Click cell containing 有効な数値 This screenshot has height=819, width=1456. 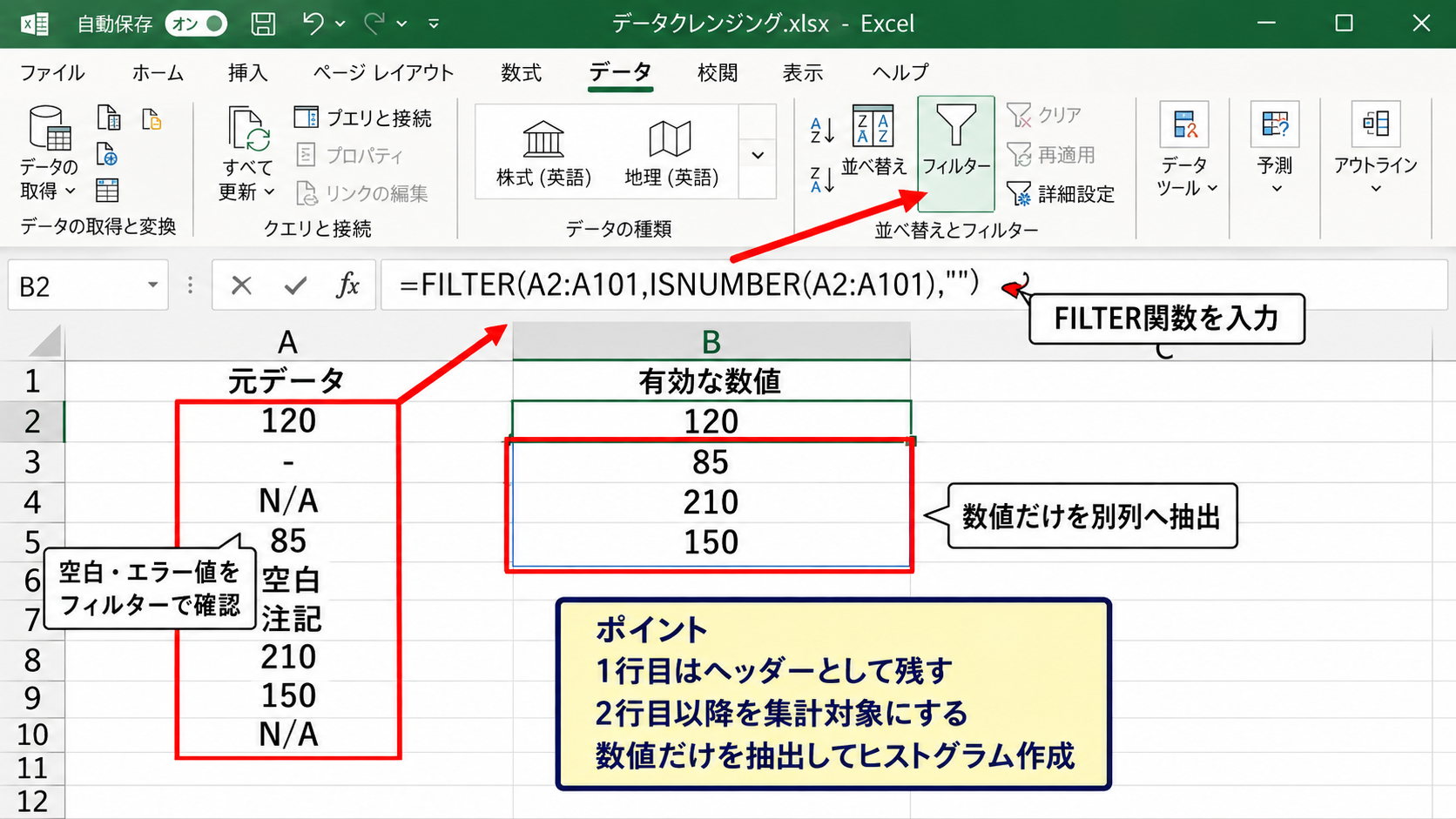[x=711, y=381]
